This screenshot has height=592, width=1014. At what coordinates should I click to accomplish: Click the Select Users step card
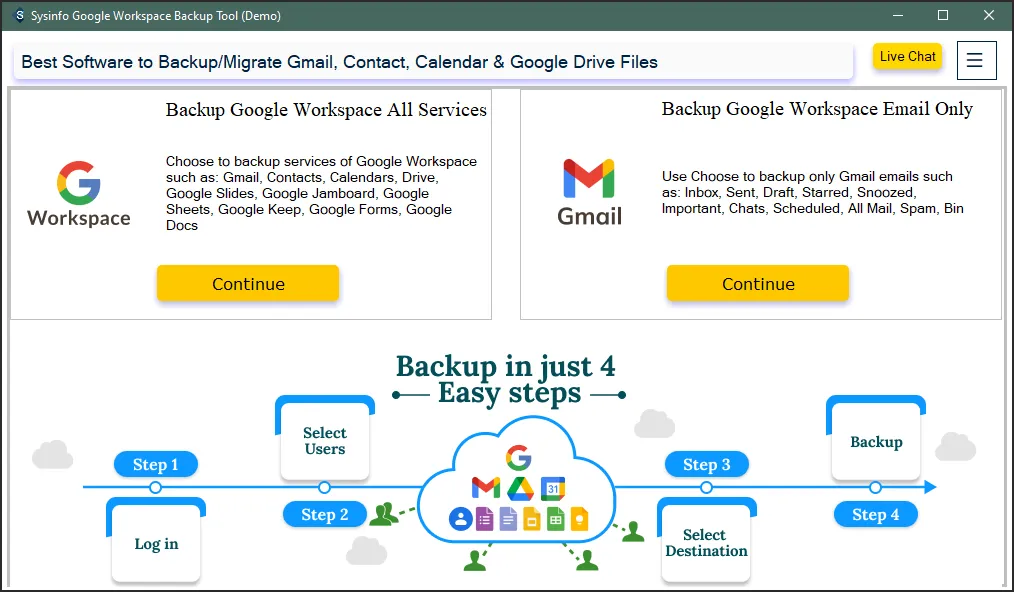(325, 439)
